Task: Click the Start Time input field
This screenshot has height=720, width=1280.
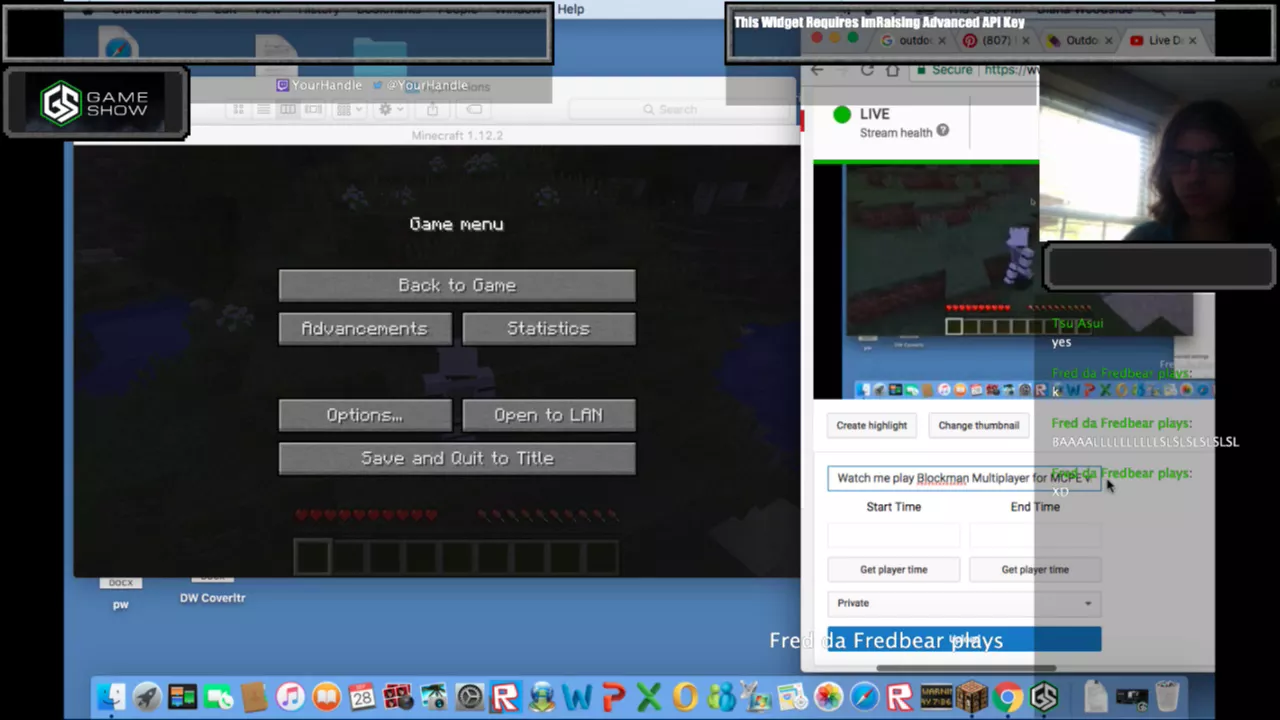Action: click(x=894, y=536)
